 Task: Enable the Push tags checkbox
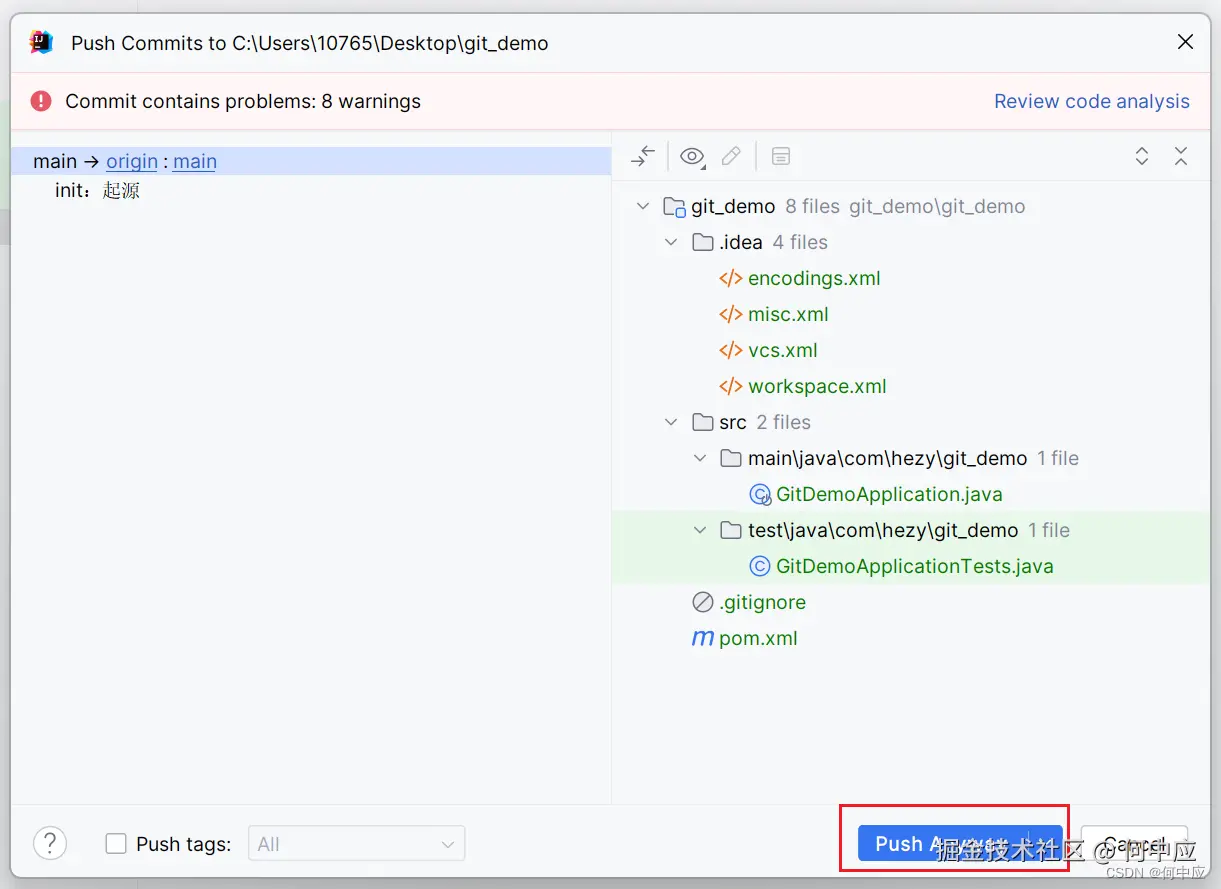coord(116,844)
